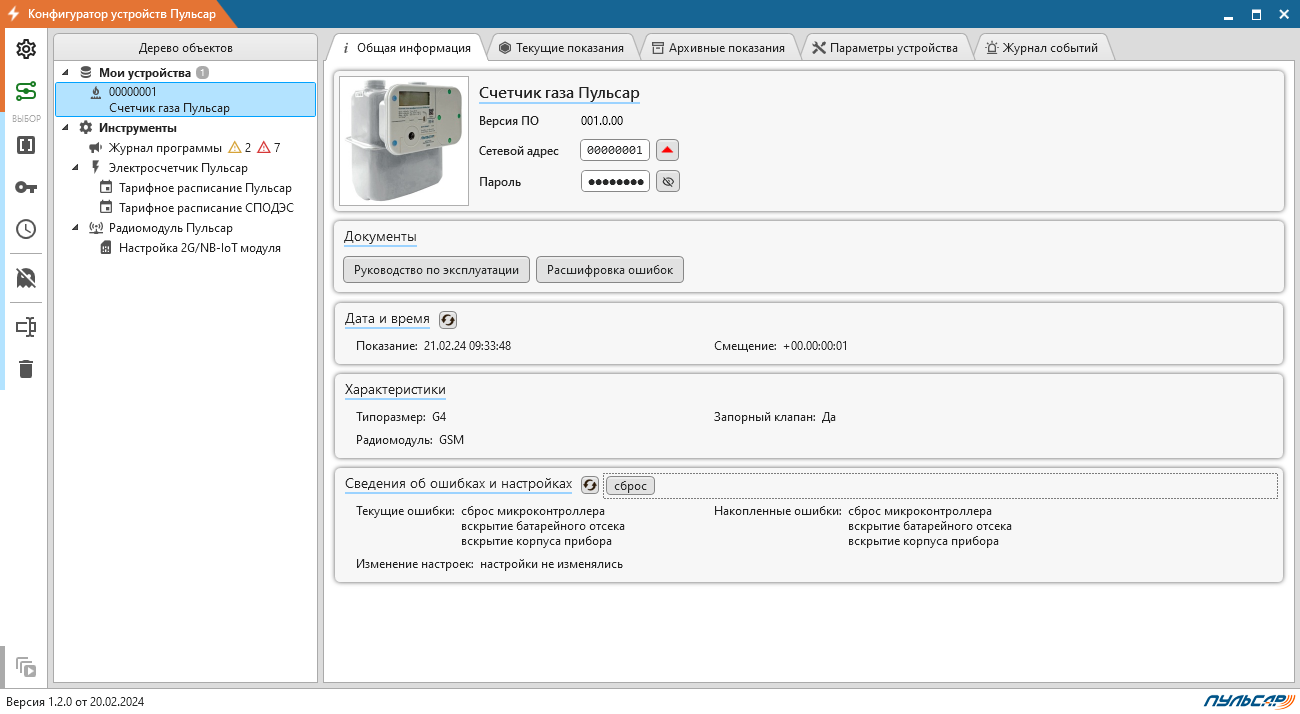Collapse the Радиомодуль Пульсар node
Screen dimensions: 1300x714
point(76,228)
